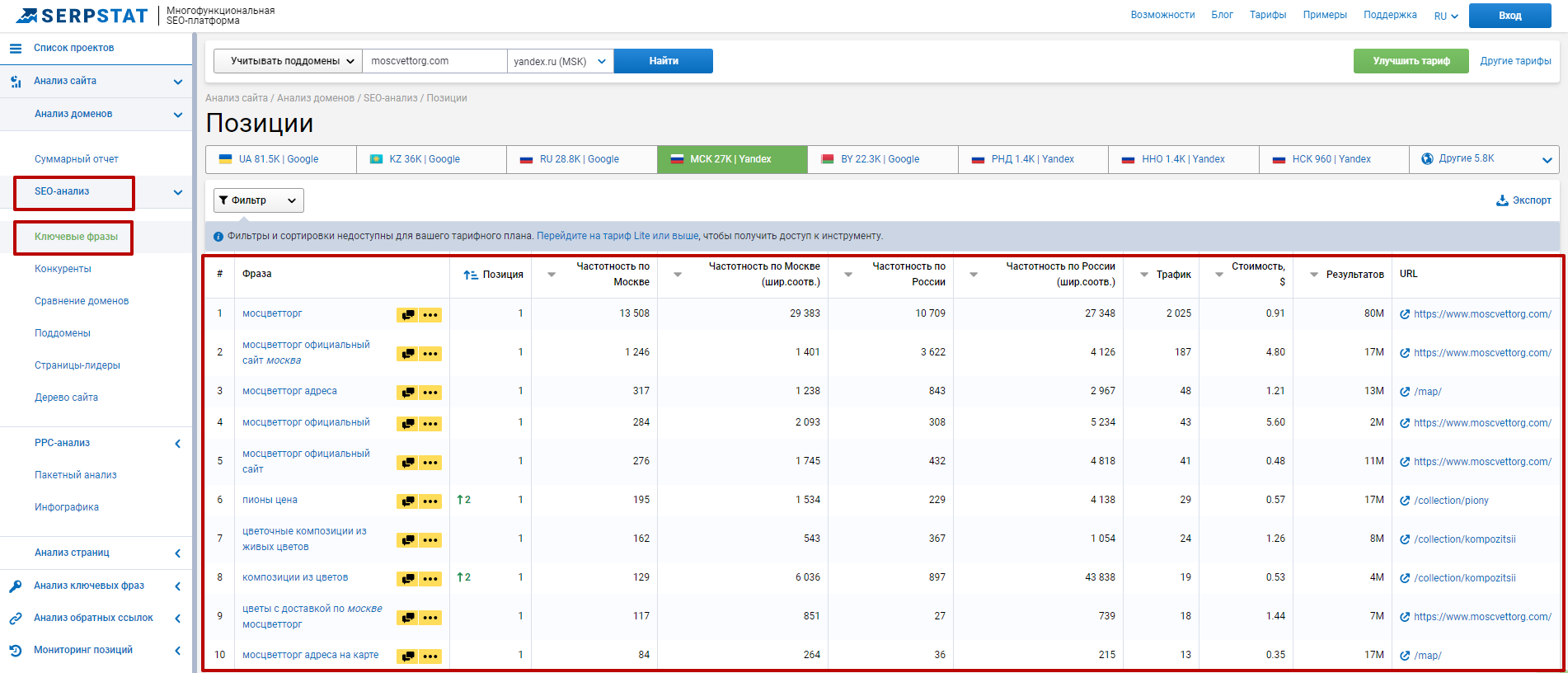Switch to RU 28.8K Google tab
Screen dimensions: 1568x673
(x=582, y=159)
